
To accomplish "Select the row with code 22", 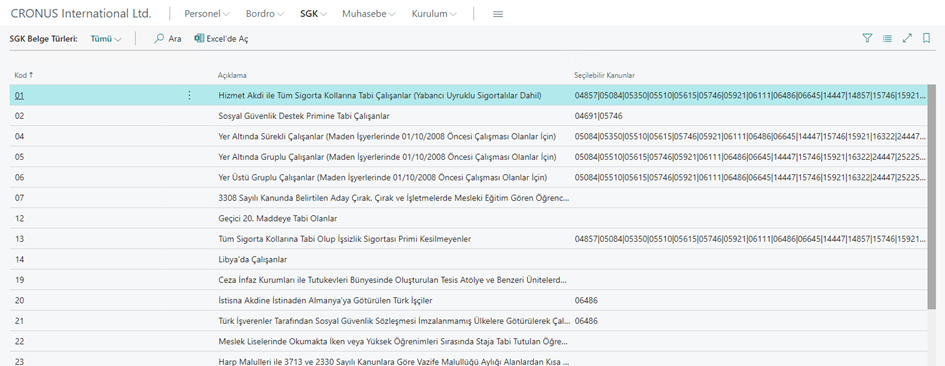I will pyautogui.click(x=468, y=341).
